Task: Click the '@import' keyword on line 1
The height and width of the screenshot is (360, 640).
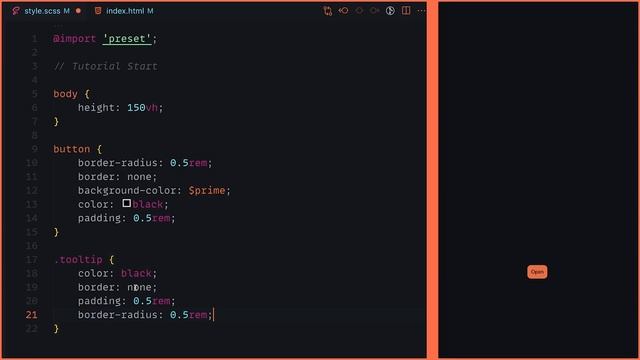Action: 74,39
